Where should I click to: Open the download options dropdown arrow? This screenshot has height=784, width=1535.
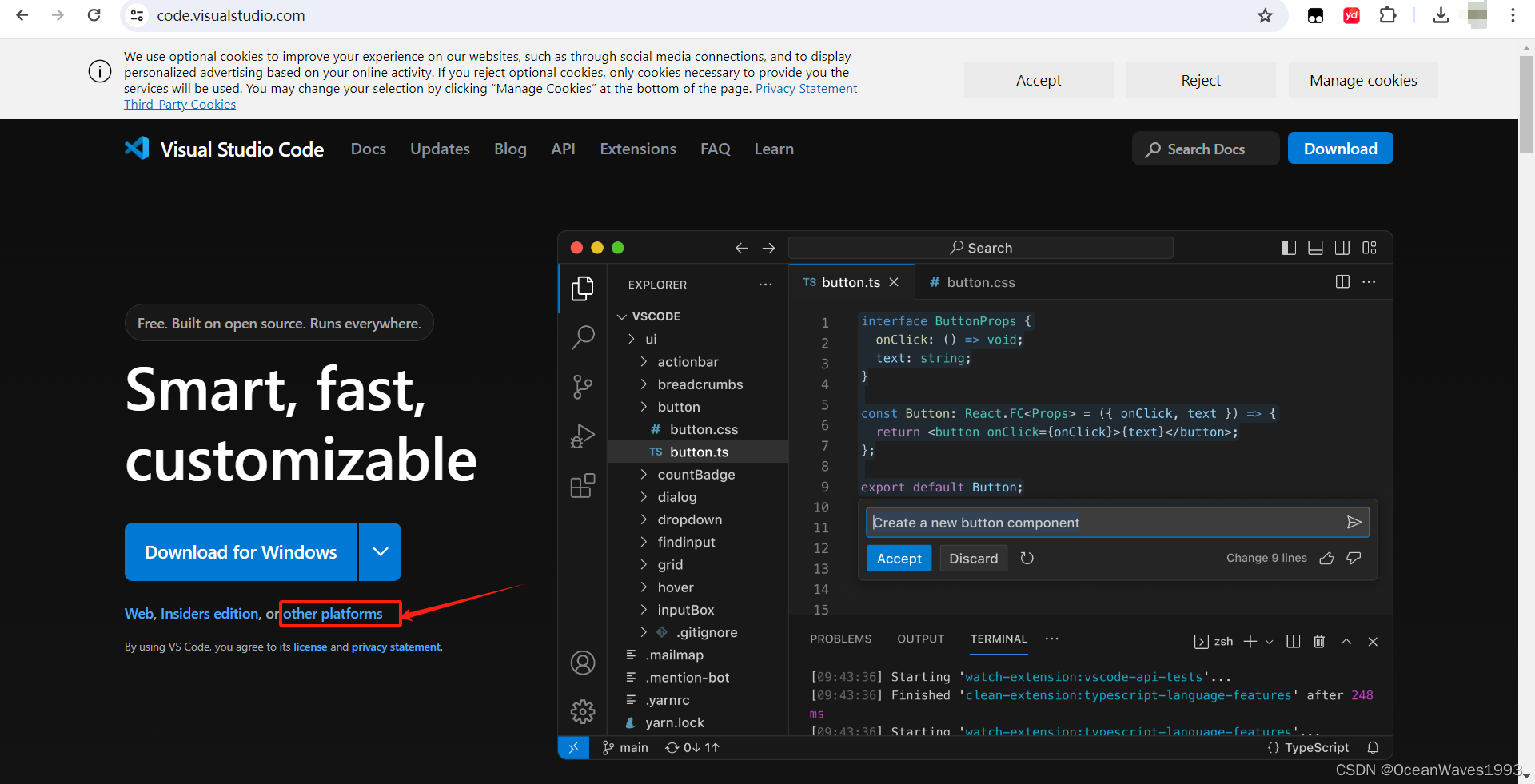(381, 551)
